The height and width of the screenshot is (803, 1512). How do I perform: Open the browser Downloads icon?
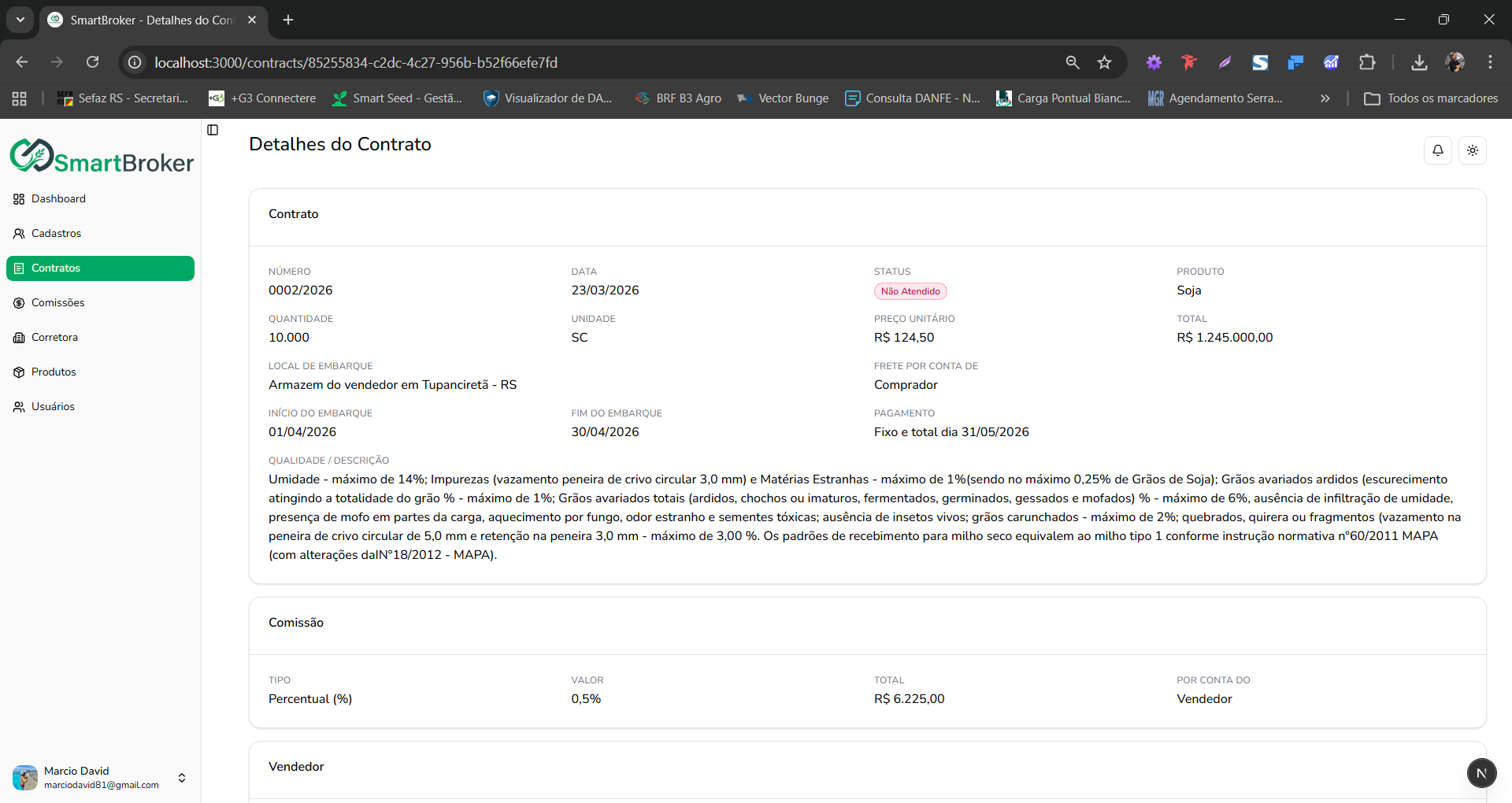pyautogui.click(x=1419, y=62)
